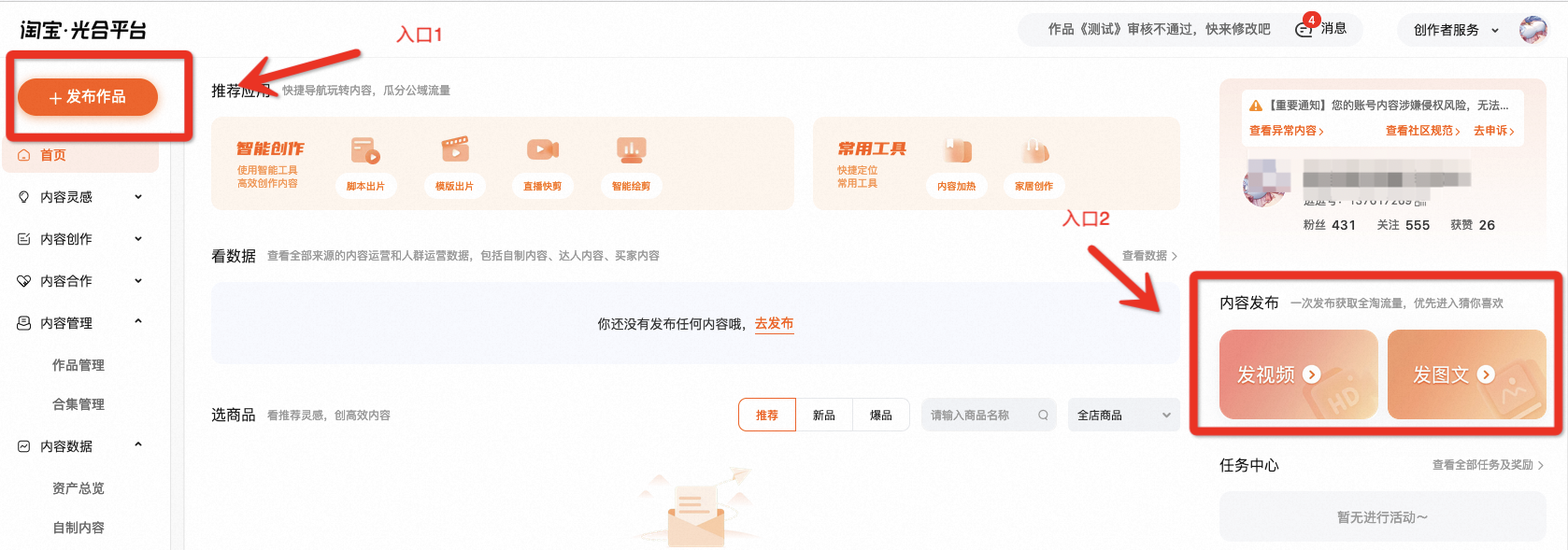Click the 直播快剪 label button
The width and height of the screenshot is (1568, 550).
(x=543, y=186)
